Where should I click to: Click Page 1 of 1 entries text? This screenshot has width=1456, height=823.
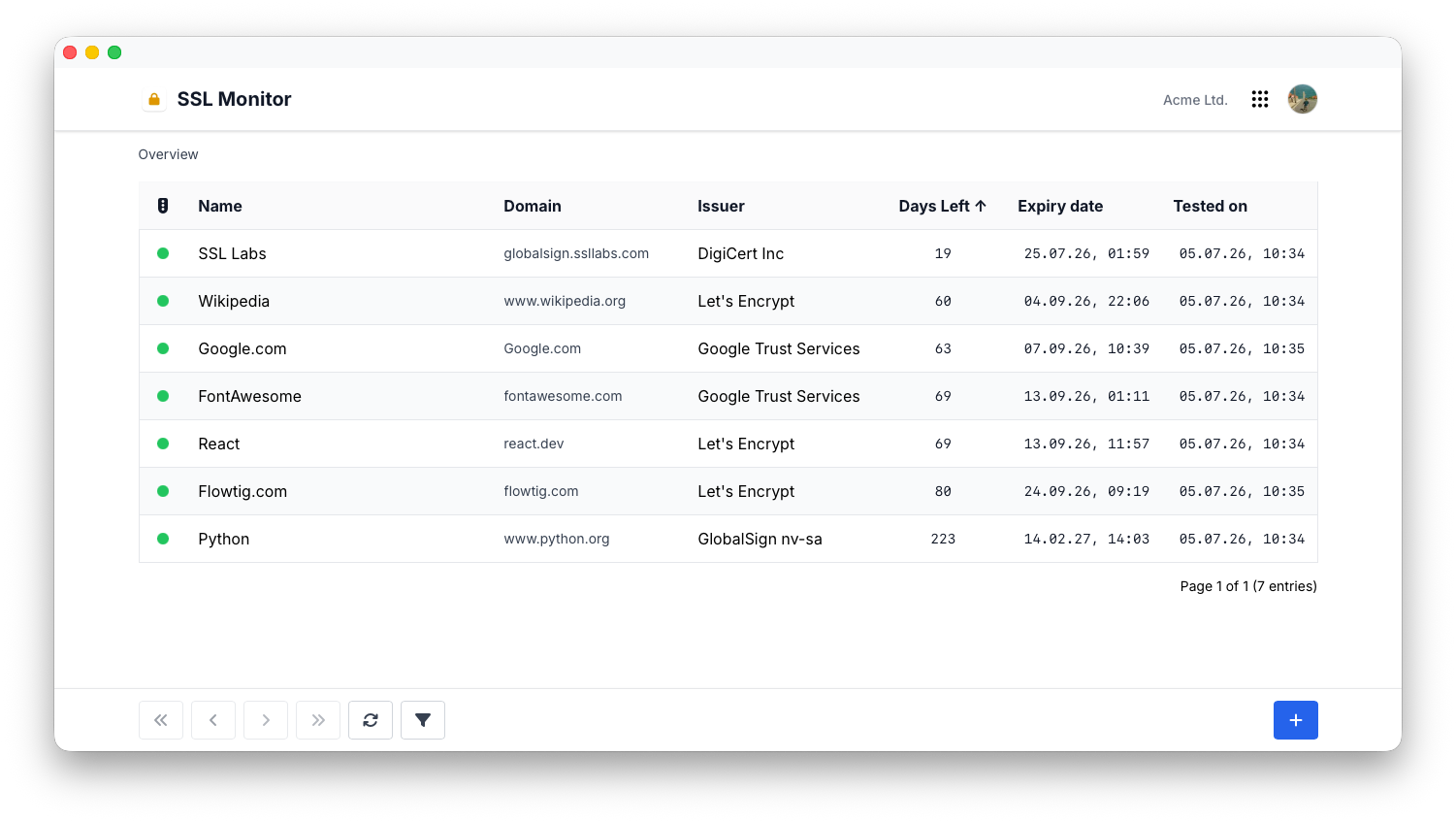(1248, 586)
